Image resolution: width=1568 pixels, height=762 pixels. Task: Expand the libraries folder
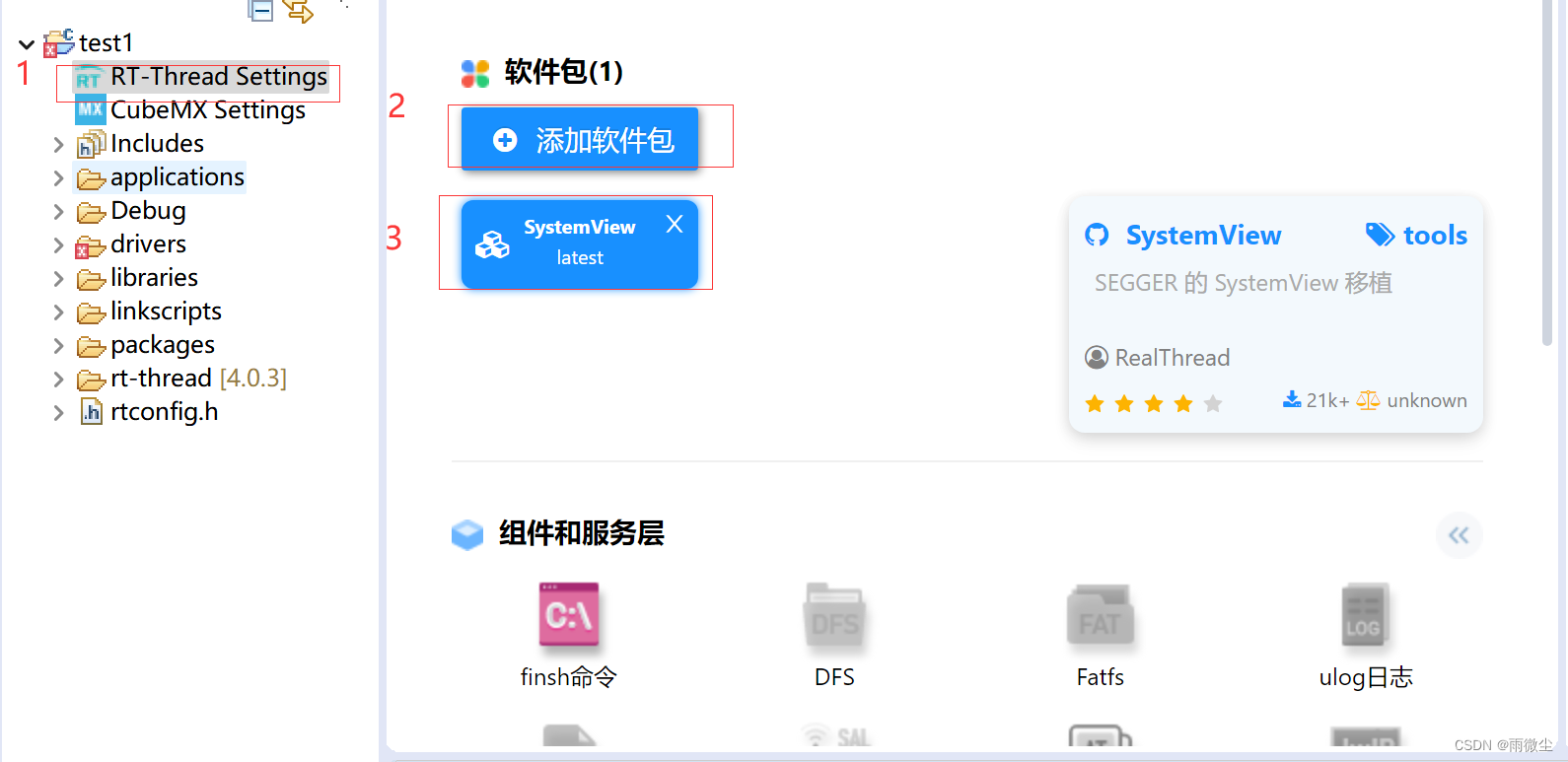(x=58, y=279)
